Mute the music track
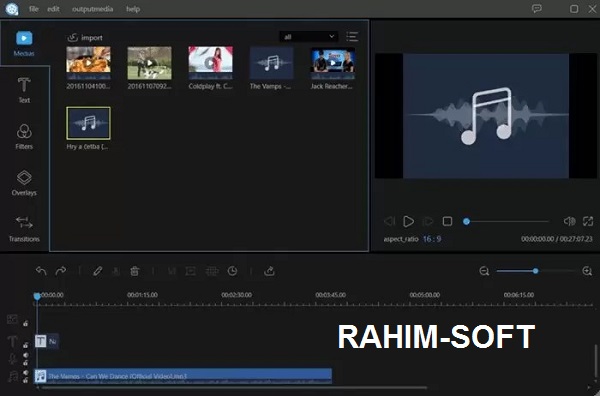 tap(25, 373)
